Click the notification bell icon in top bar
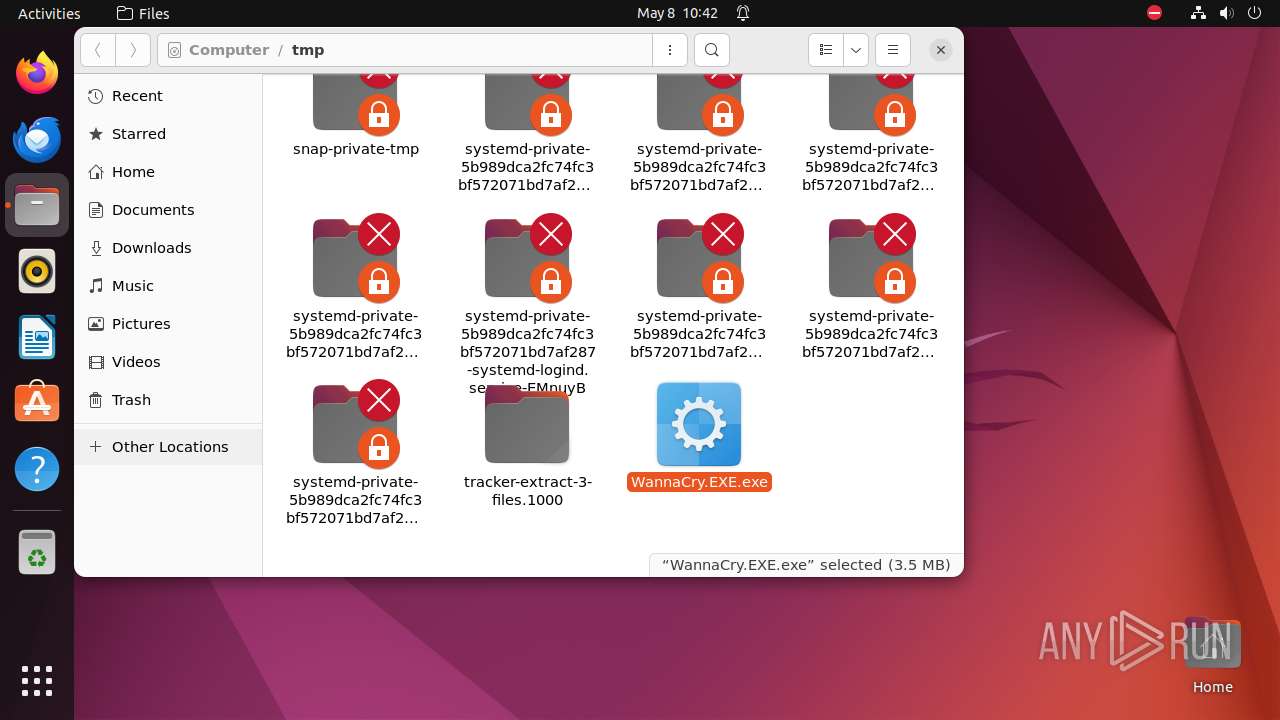 pos(743,13)
